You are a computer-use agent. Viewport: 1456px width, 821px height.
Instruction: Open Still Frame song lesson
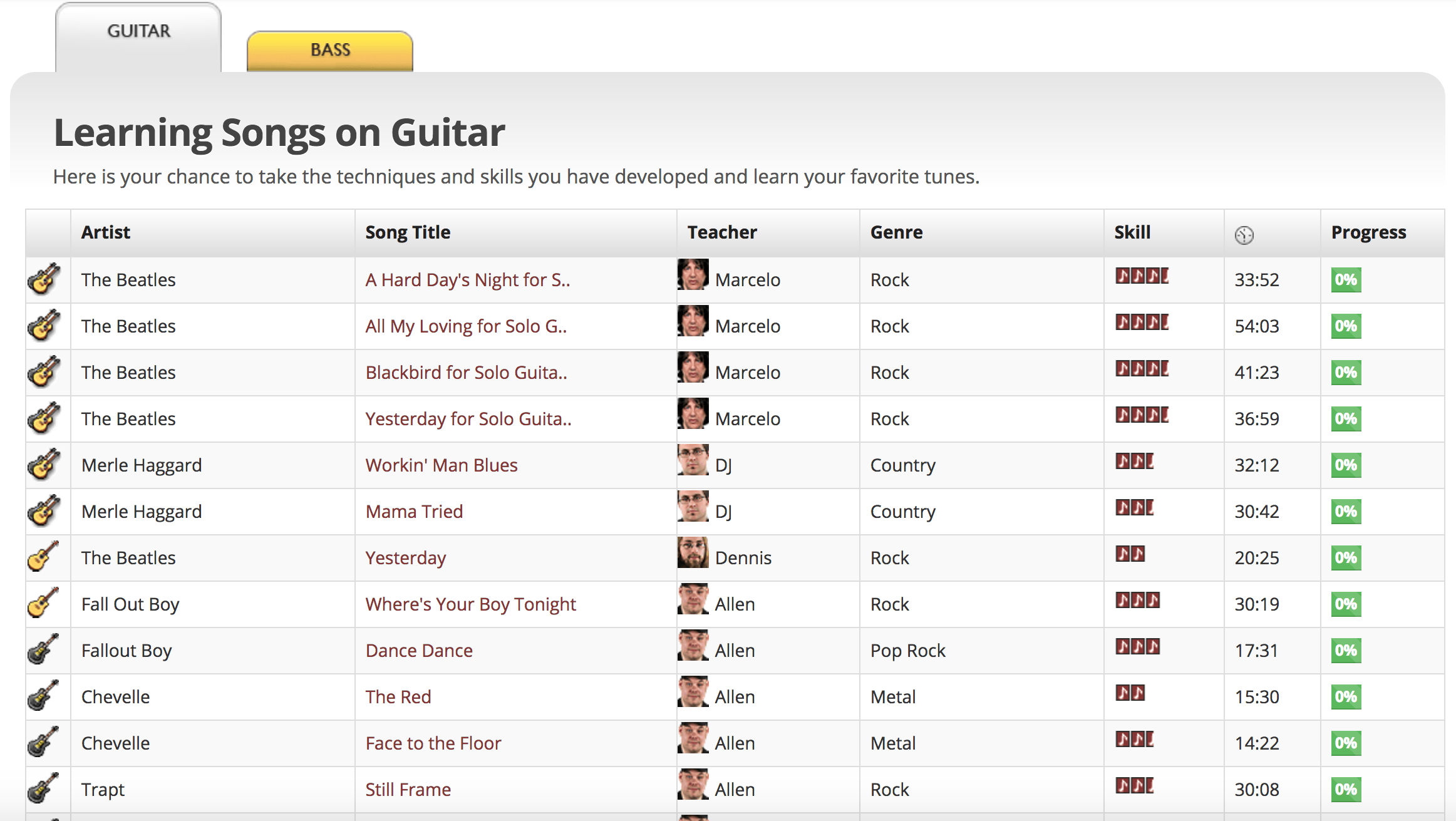(408, 790)
